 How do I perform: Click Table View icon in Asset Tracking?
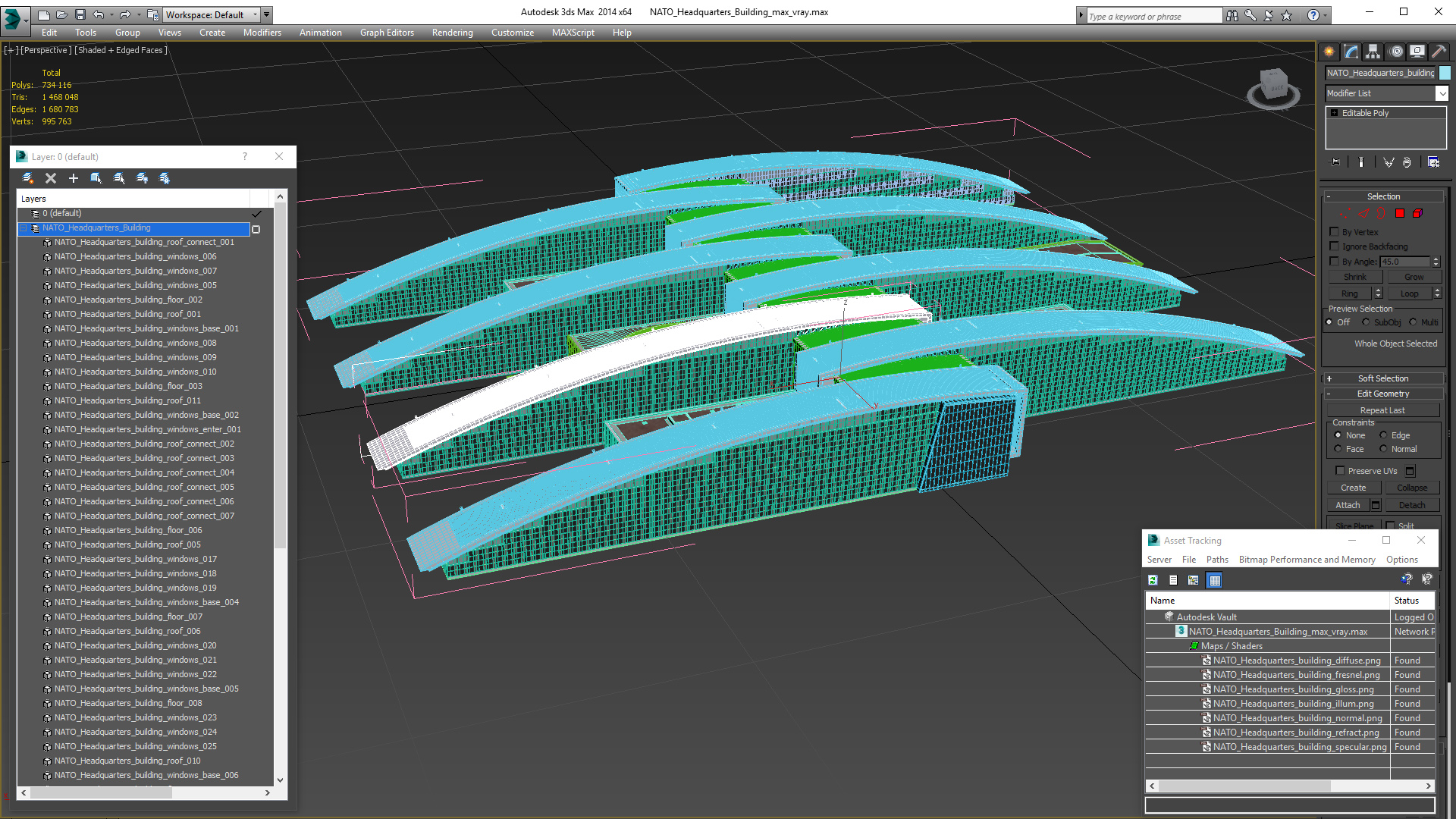click(x=1215, y=580)
